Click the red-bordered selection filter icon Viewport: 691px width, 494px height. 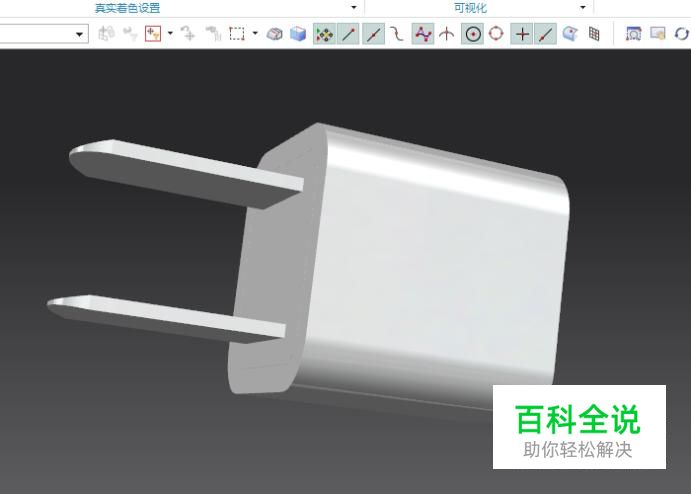tap(153, 33)
